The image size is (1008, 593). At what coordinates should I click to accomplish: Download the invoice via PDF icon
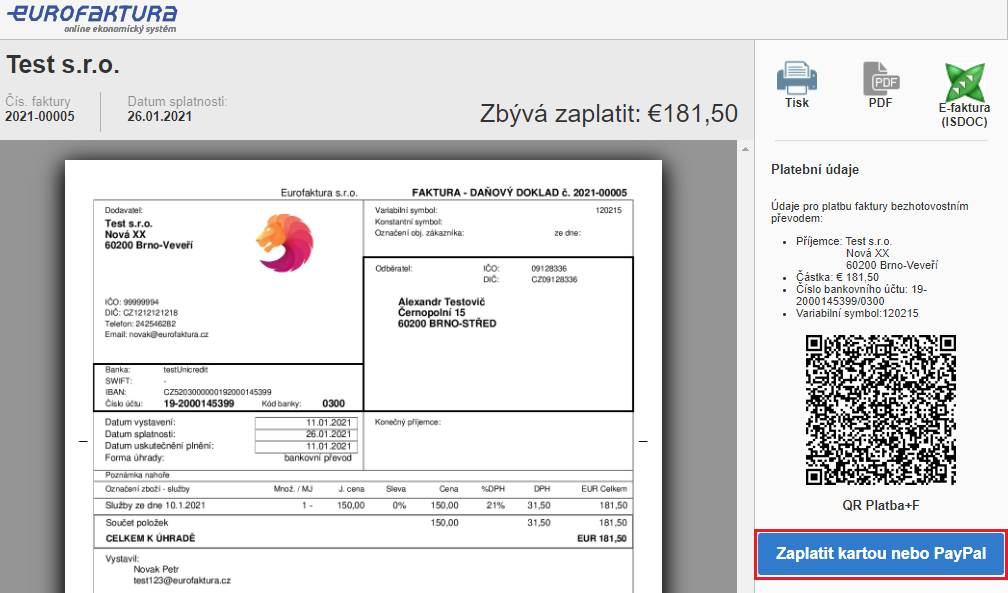[881, 79]
